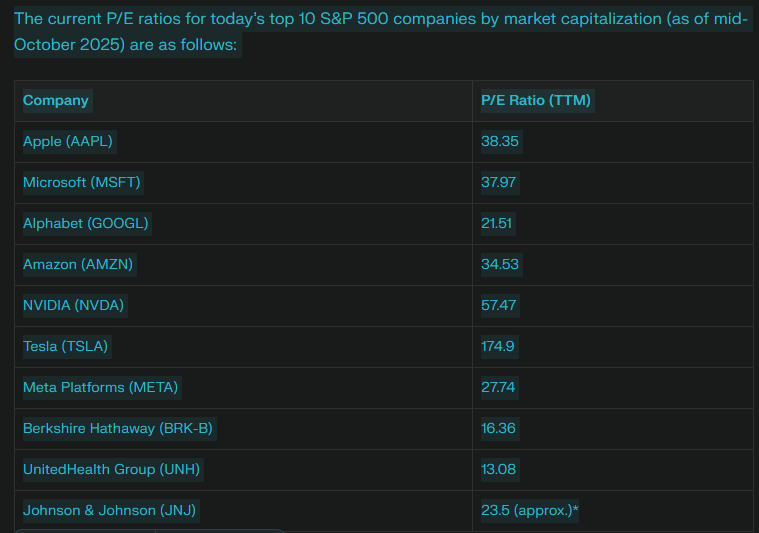Click the Tesla (TSLA) company name

coord(65,346)
